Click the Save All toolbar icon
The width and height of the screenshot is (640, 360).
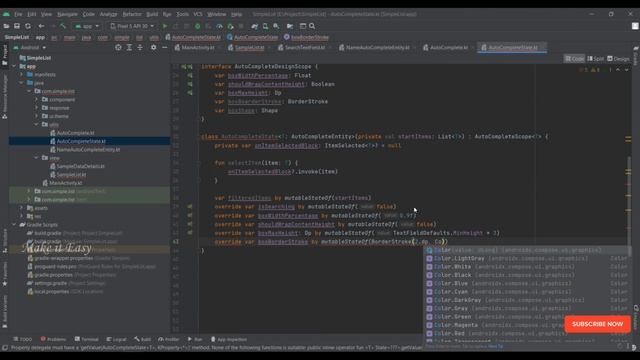click(17, 26)
